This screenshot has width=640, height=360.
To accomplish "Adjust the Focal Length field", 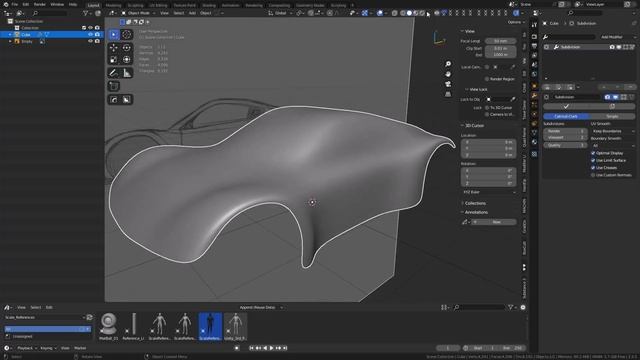I will pyautogui.click(x=500, y=41).
